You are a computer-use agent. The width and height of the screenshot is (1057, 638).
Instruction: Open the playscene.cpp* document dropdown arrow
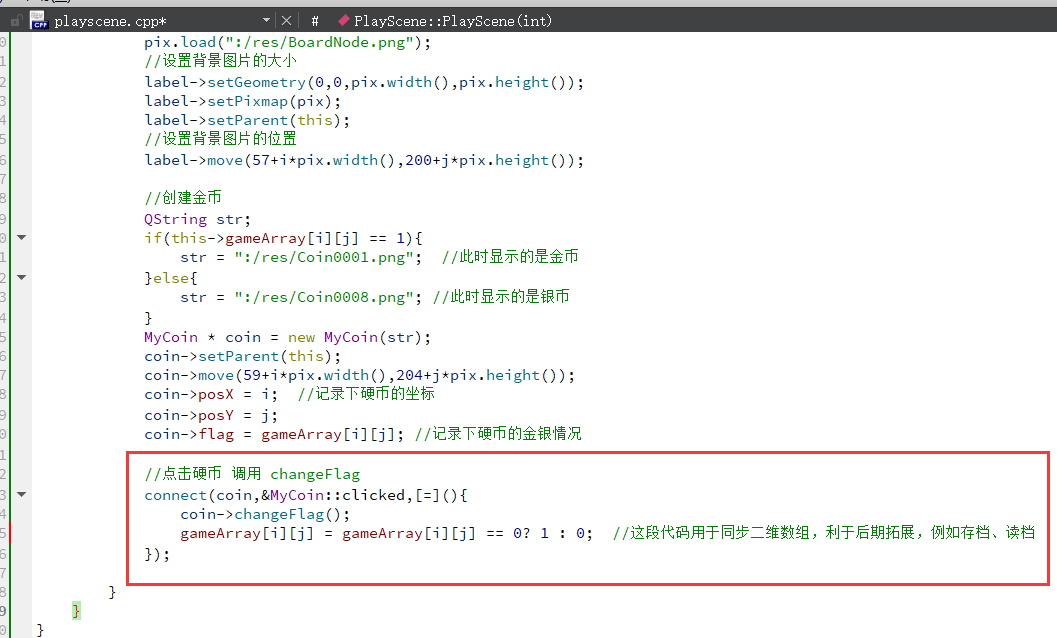pos(266,20)
